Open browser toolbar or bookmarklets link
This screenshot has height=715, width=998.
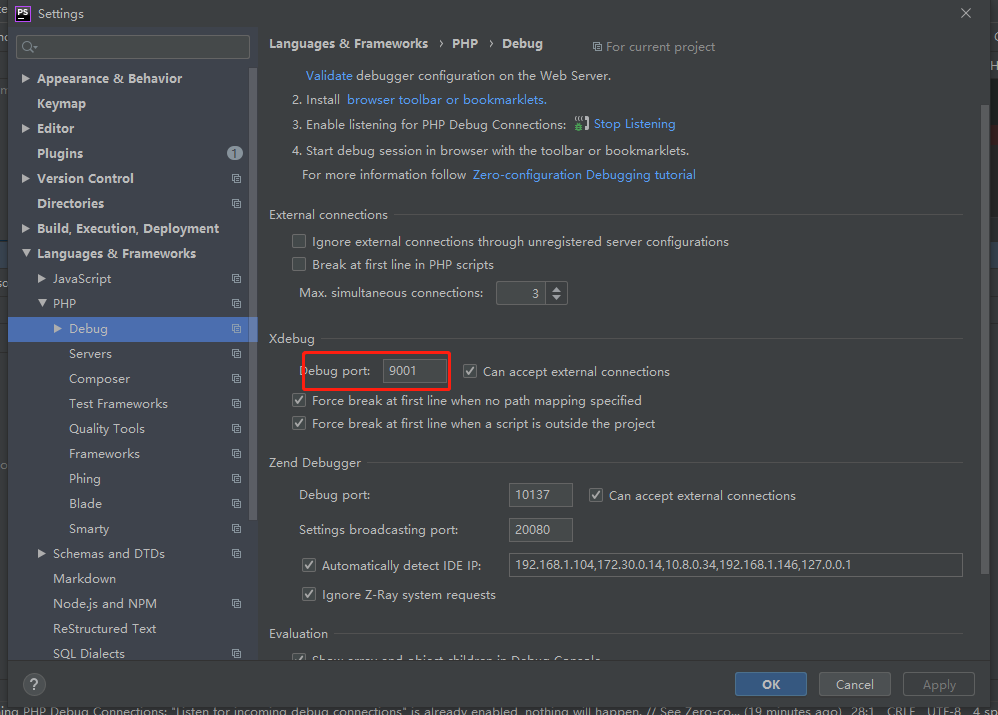coord(446,100)
